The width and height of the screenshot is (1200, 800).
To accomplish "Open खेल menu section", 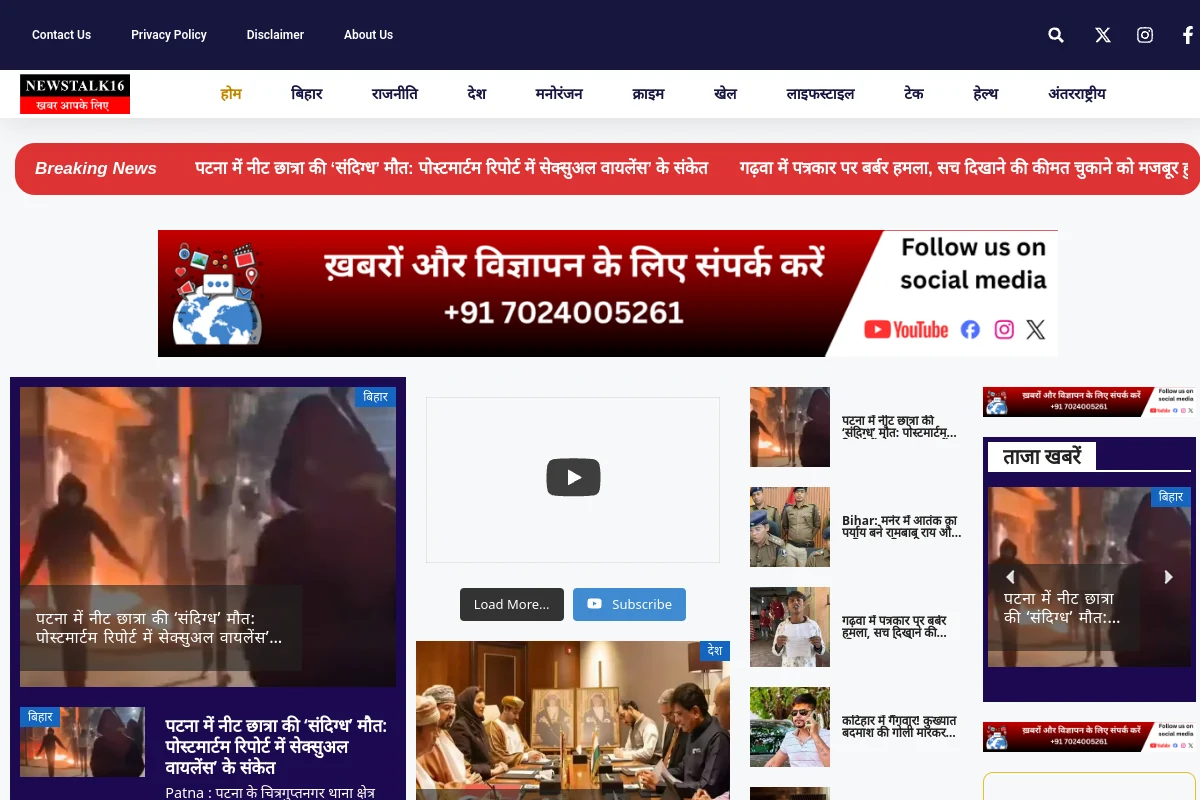I will 725,94.
